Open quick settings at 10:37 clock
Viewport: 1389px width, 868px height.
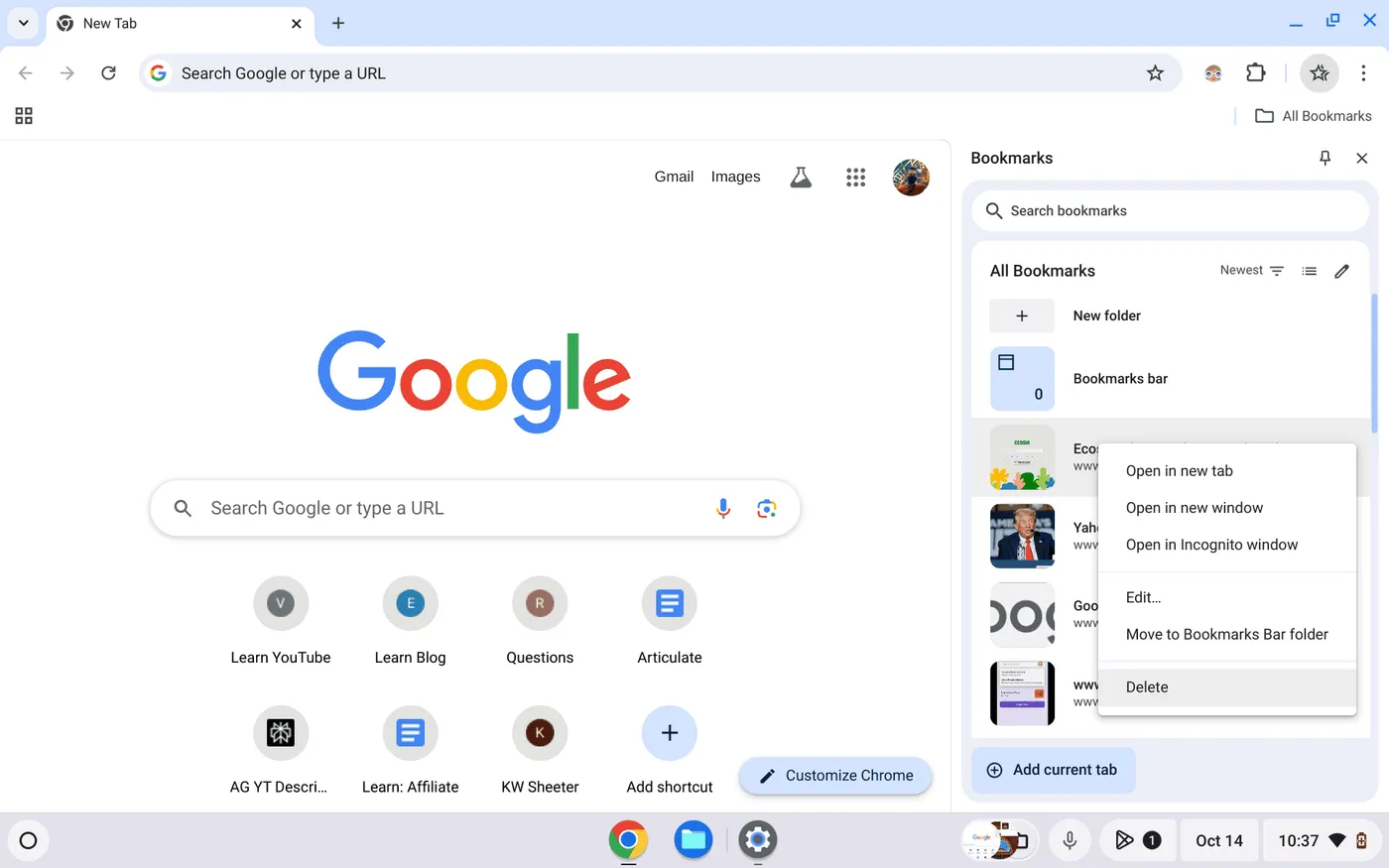[x=1321, y=840]
